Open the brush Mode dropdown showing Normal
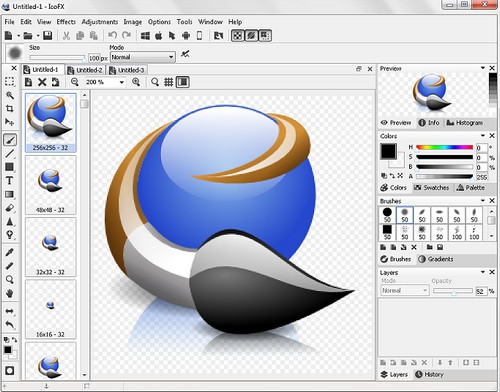The height and width of the screenshot is (392, 500). 142,57
